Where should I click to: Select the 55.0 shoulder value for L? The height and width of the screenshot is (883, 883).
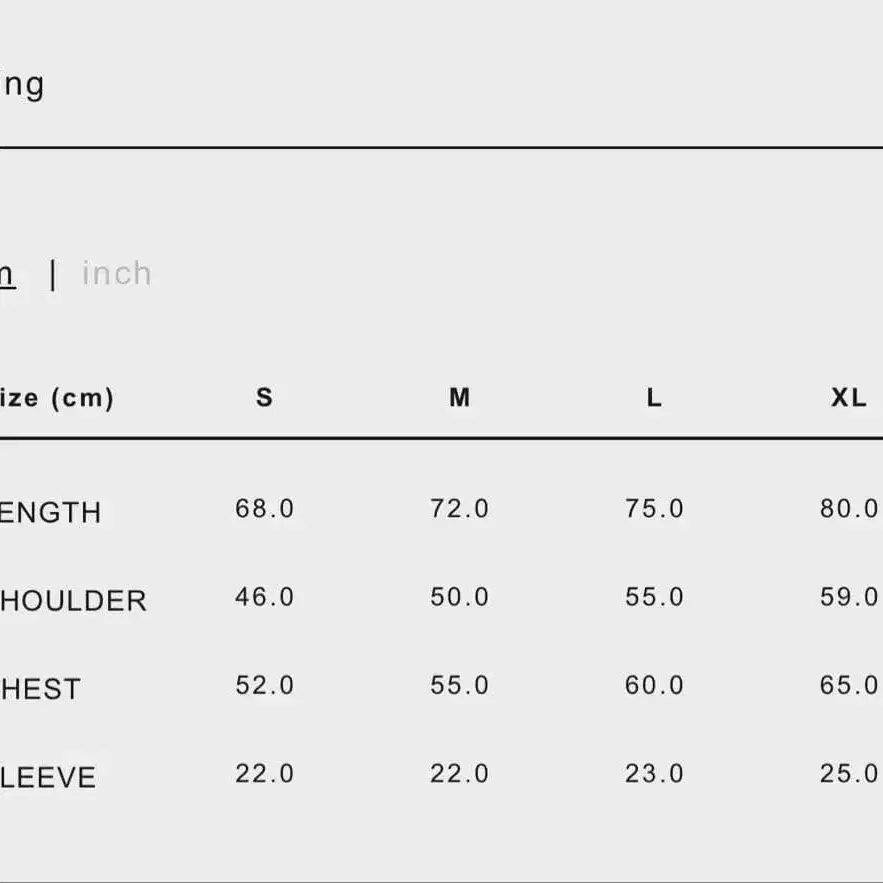tap(654, 597)
